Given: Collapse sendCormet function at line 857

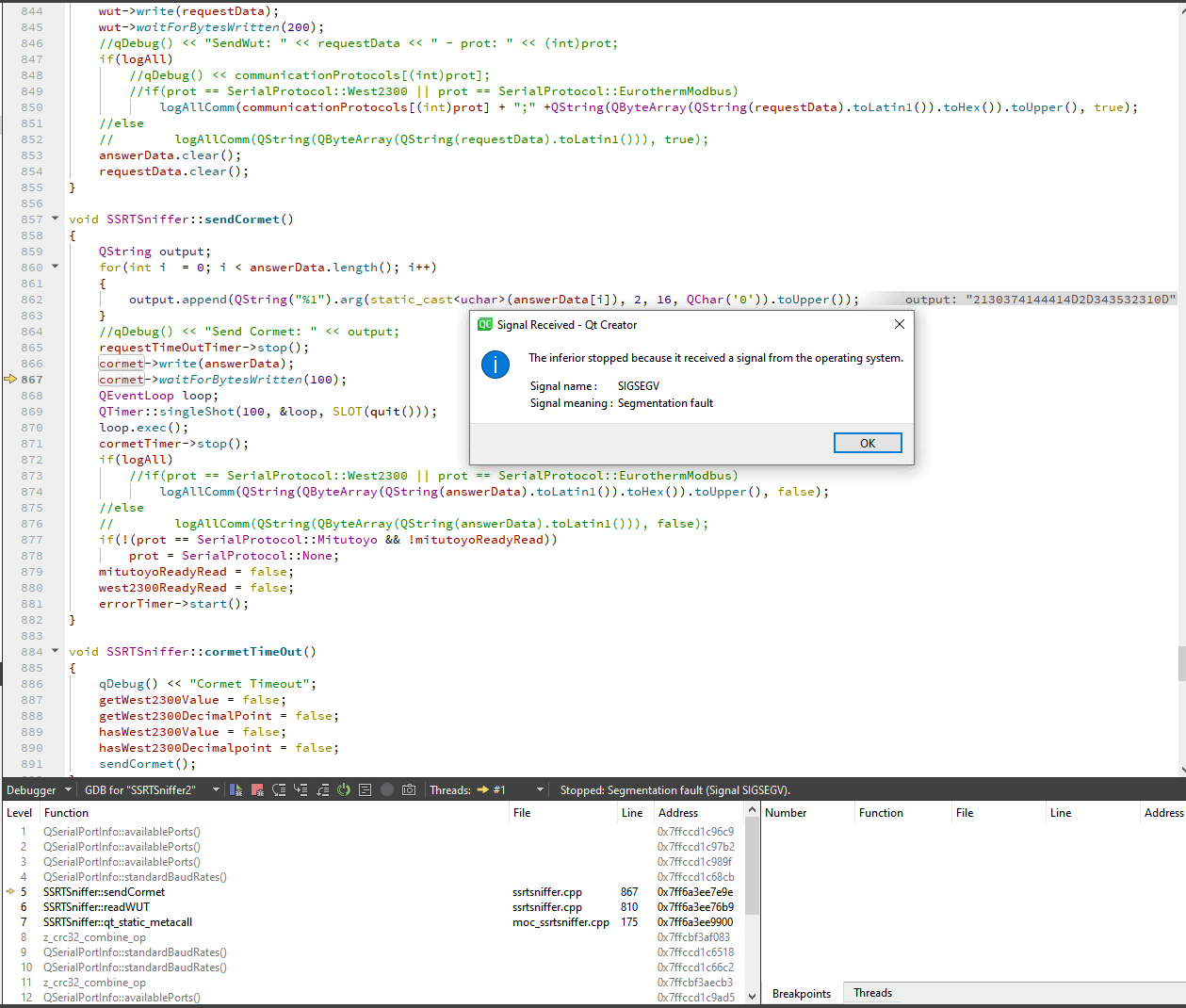Looking at the screenshot, I should [x=55, y=219].
